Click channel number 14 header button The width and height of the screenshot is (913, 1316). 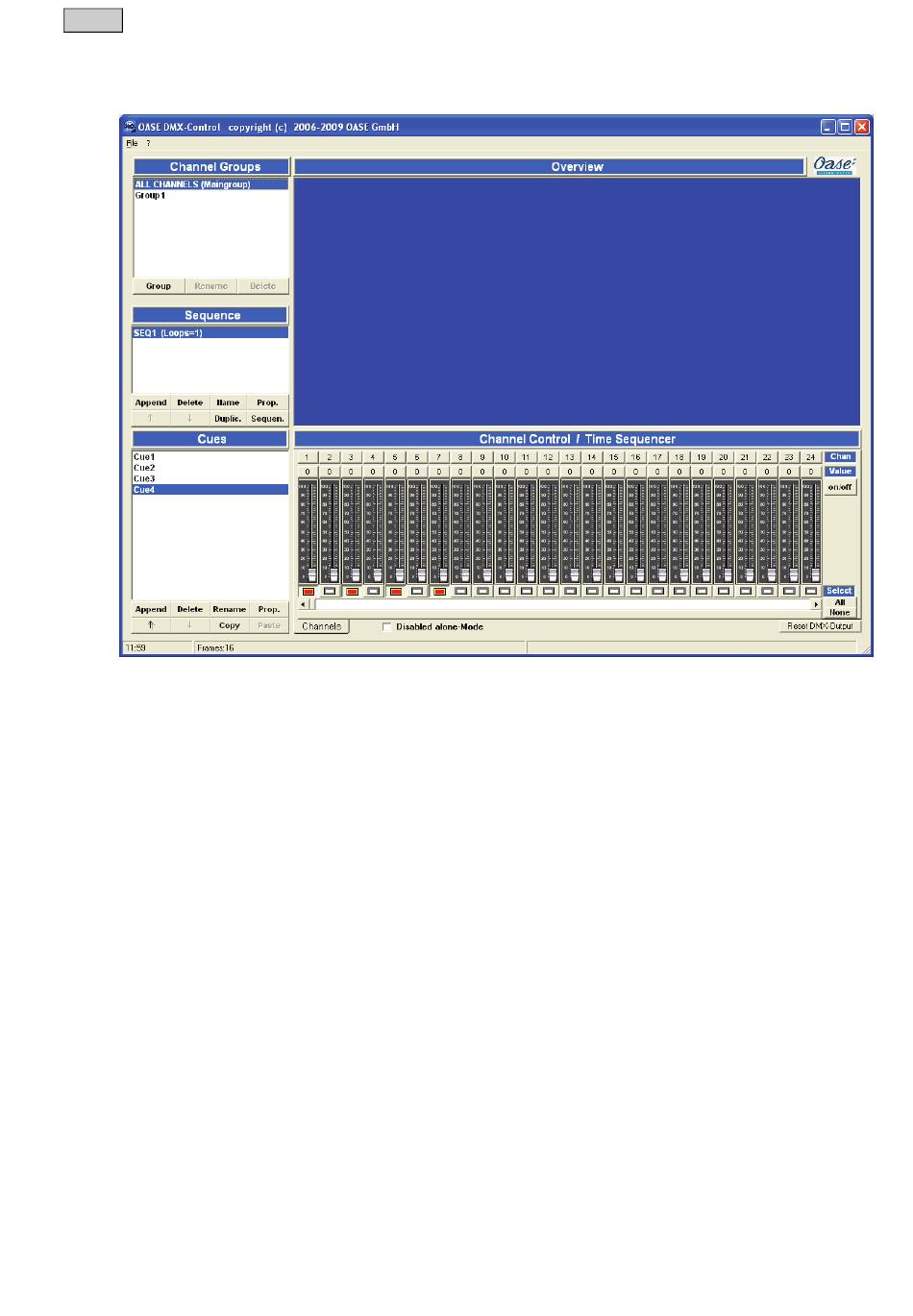tap(592, 457)
